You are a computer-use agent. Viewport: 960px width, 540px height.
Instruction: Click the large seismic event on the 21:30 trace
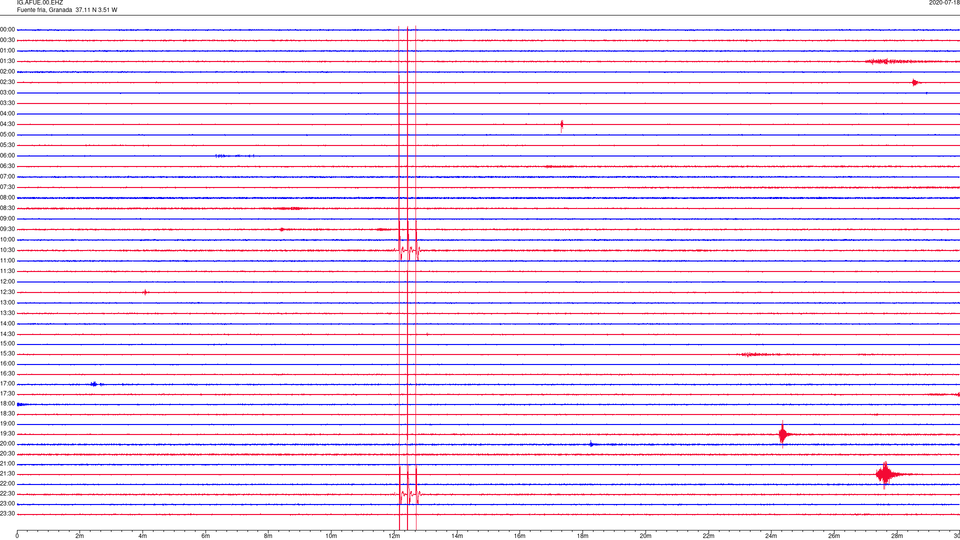click(x=888, y=474)
